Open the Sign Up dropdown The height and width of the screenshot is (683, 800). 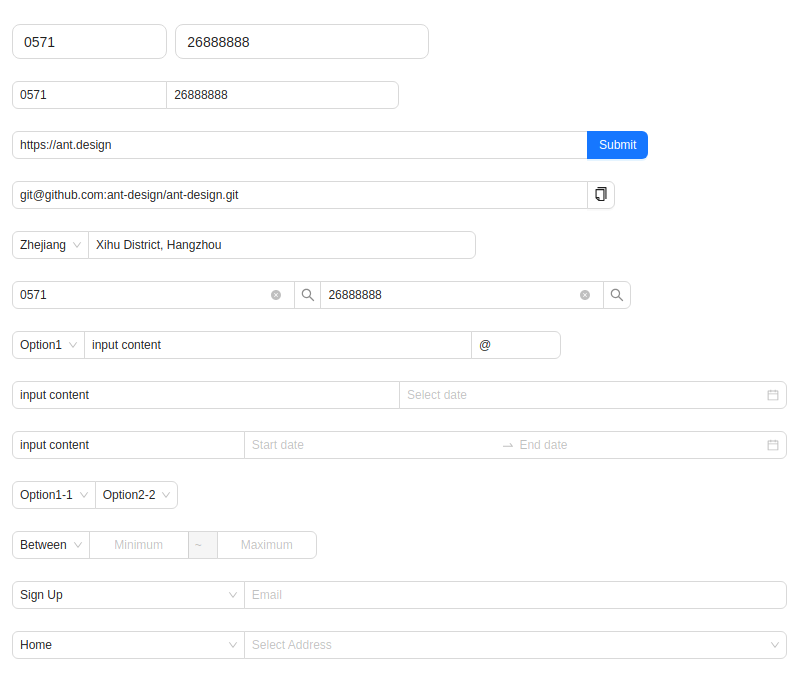pos(127,595)
